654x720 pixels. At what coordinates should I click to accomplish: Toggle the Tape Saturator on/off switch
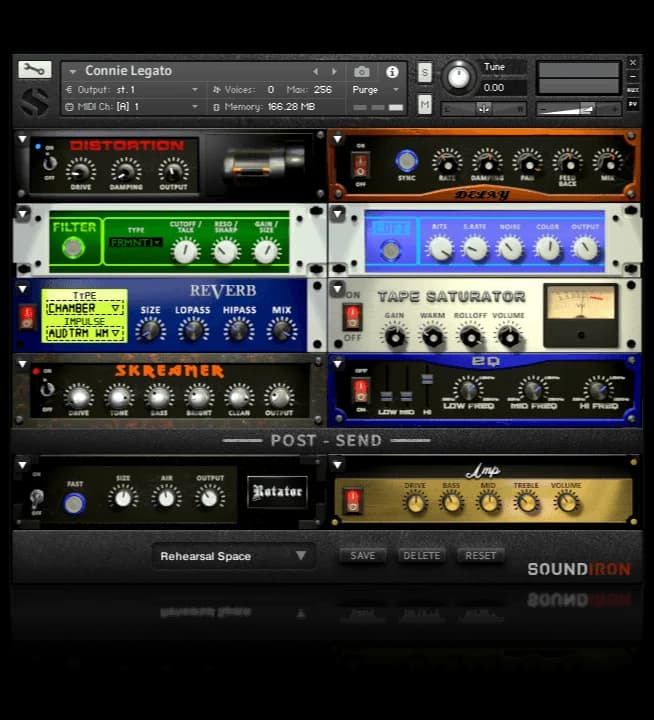[x=351, y=317]
